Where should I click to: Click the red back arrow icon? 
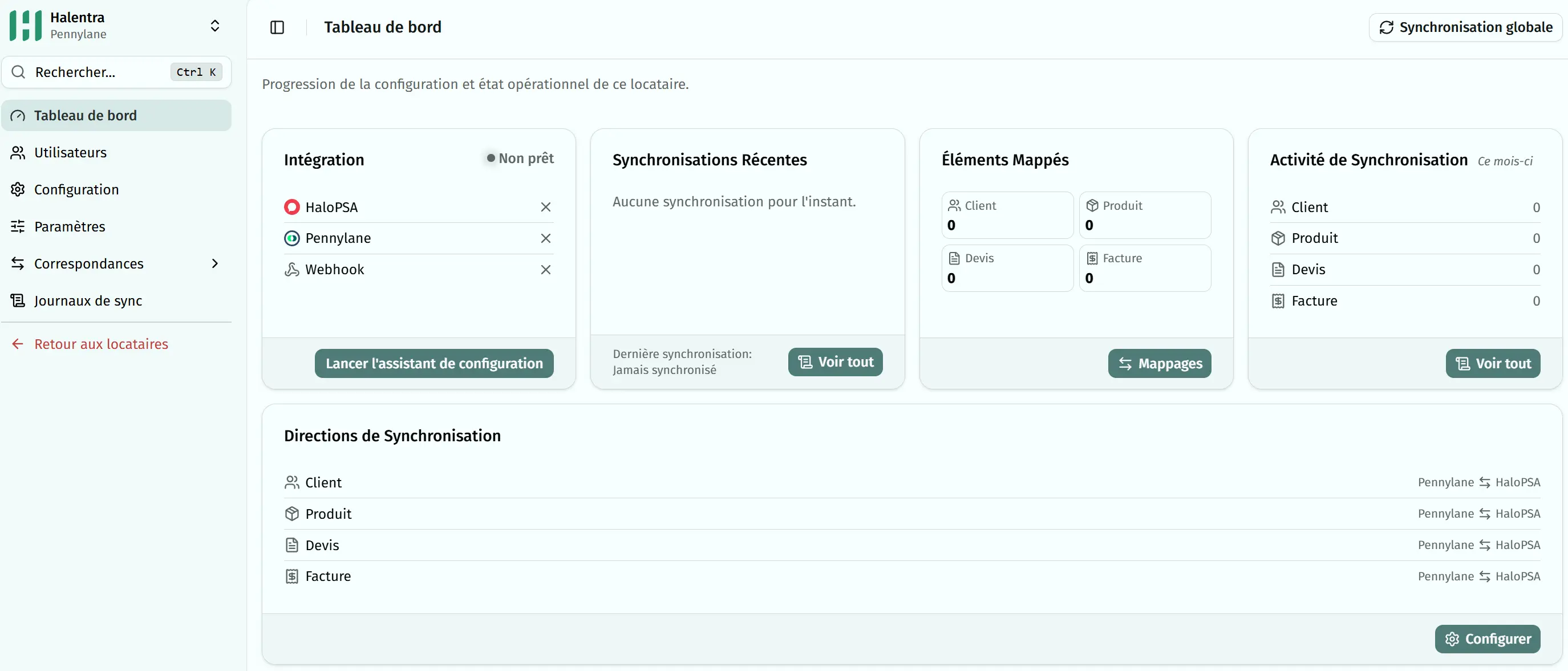pyautogui.click(x=18, y=344)
